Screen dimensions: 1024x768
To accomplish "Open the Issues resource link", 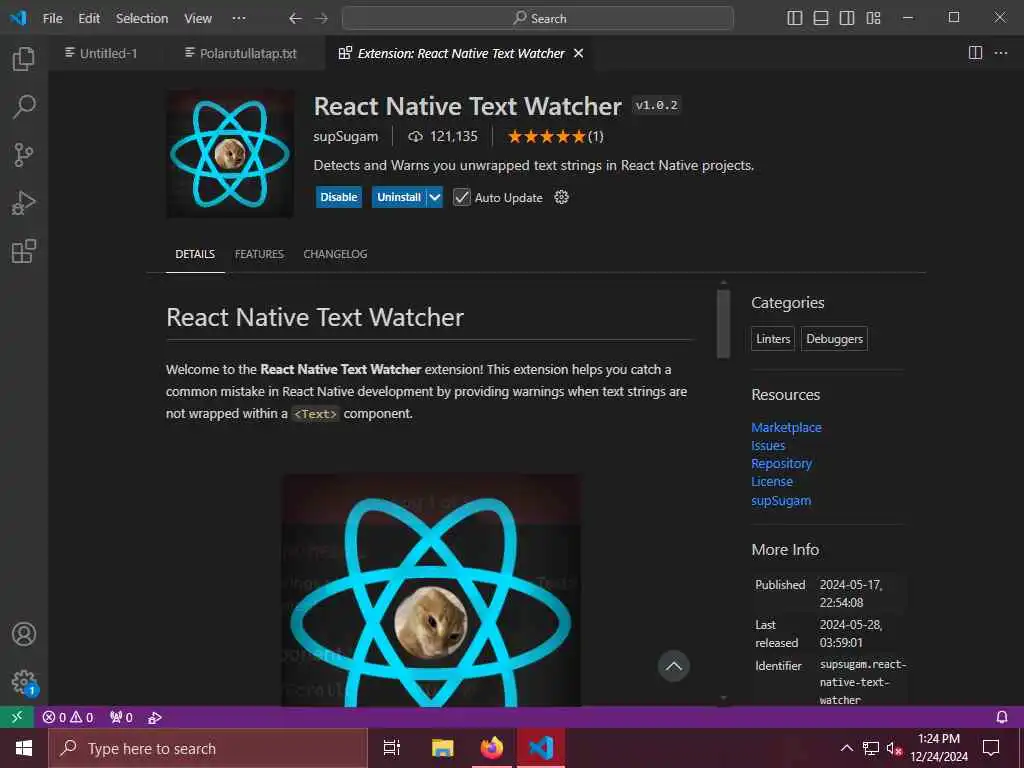I will coord(768,445).
